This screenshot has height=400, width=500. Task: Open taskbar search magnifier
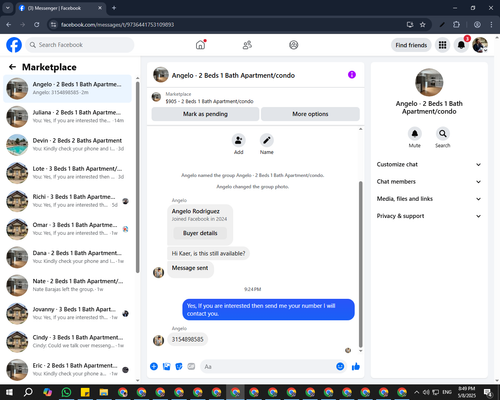pyautogui.click(x=28, y=392)
